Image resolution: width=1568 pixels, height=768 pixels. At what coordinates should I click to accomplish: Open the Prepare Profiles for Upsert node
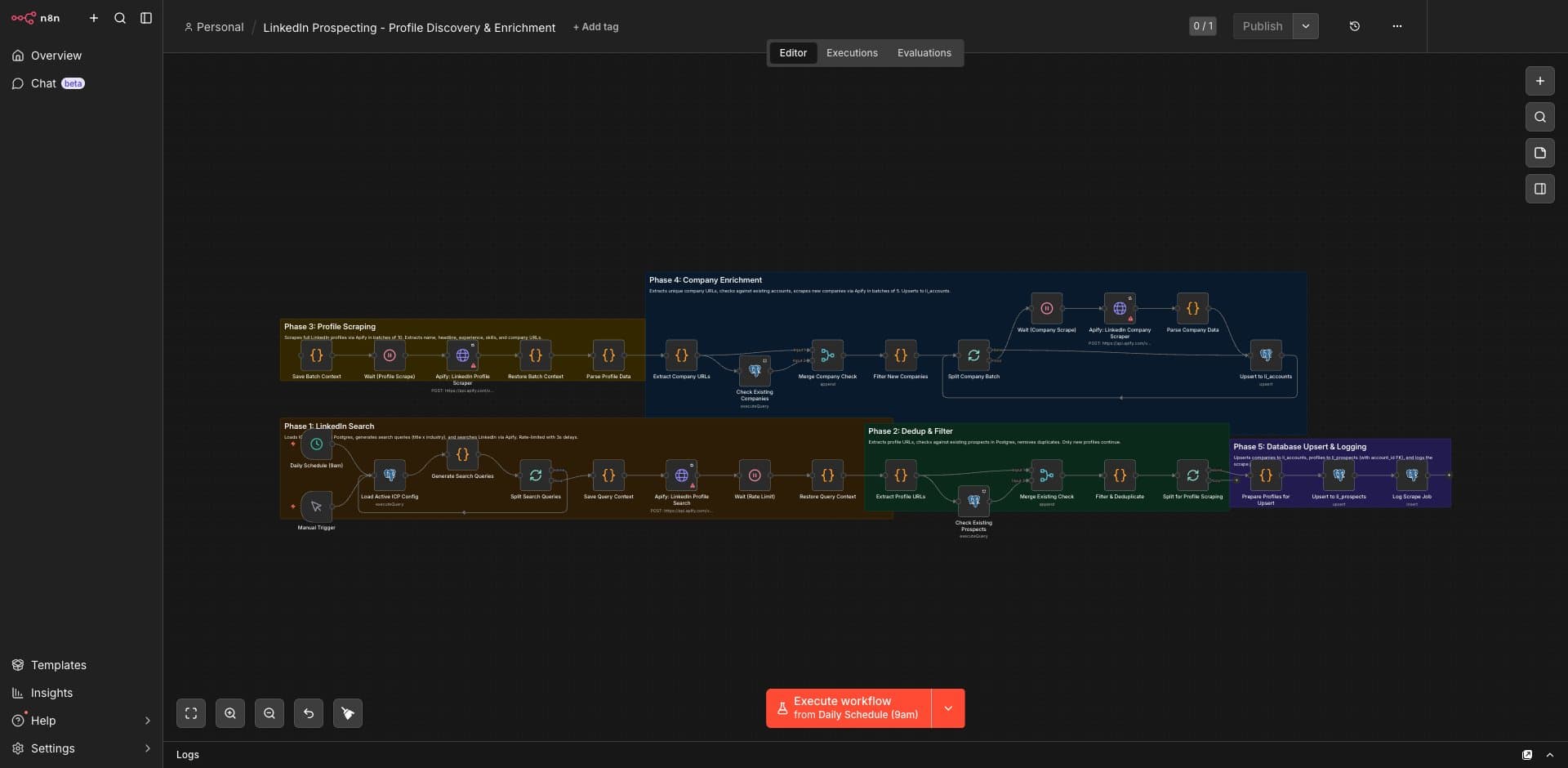[x=1266, y=476]
